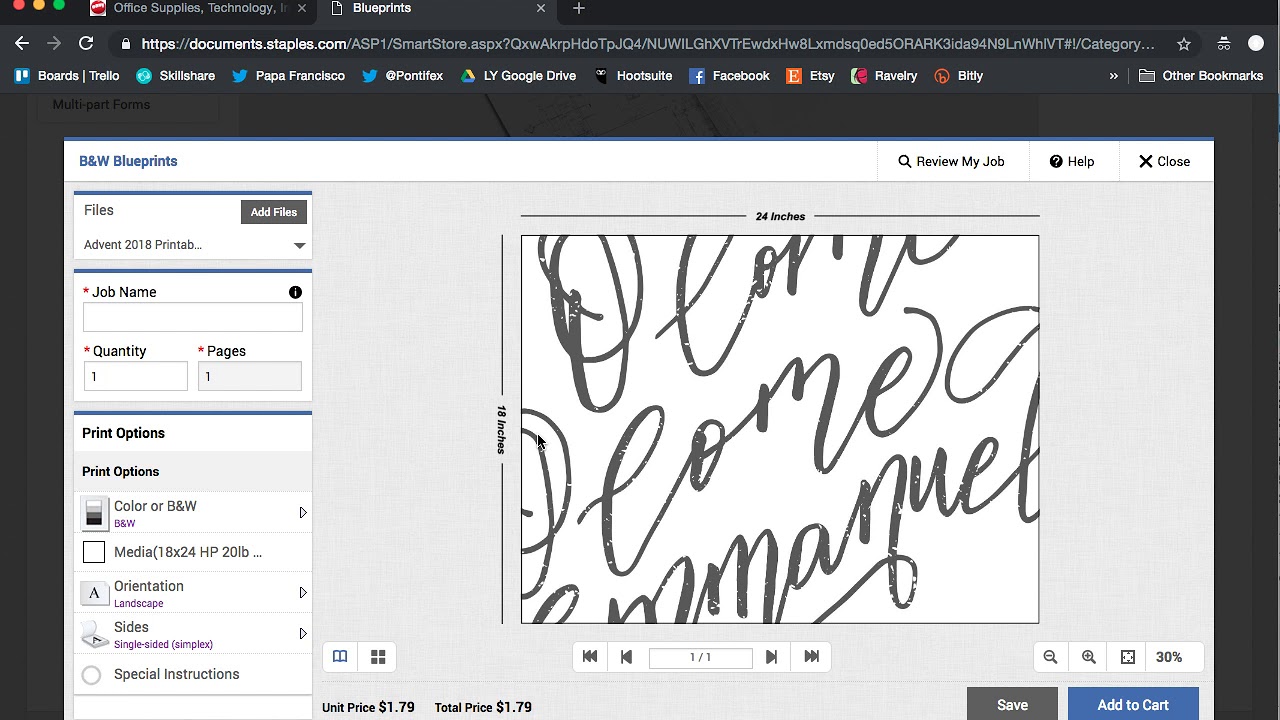Bookmark this page with the star icon
Screen dimensions: 1280x720
(x=1184, y=44)
